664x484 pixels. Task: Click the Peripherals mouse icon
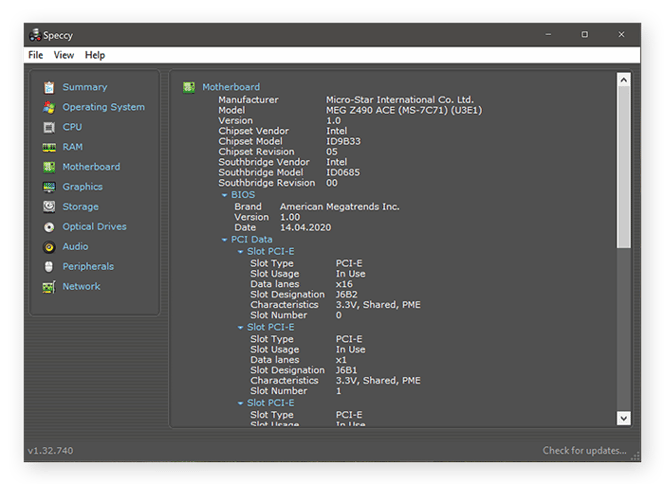49,267
